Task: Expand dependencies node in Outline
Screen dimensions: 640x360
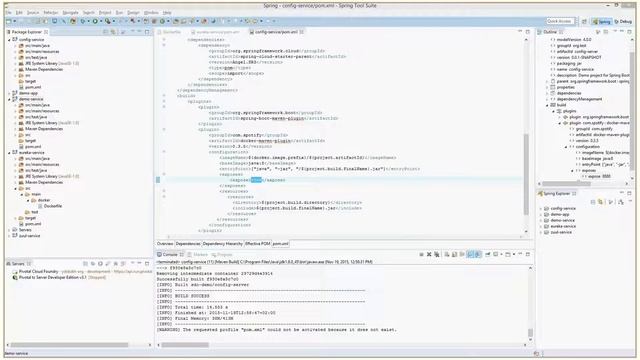Action: (547, 93)
